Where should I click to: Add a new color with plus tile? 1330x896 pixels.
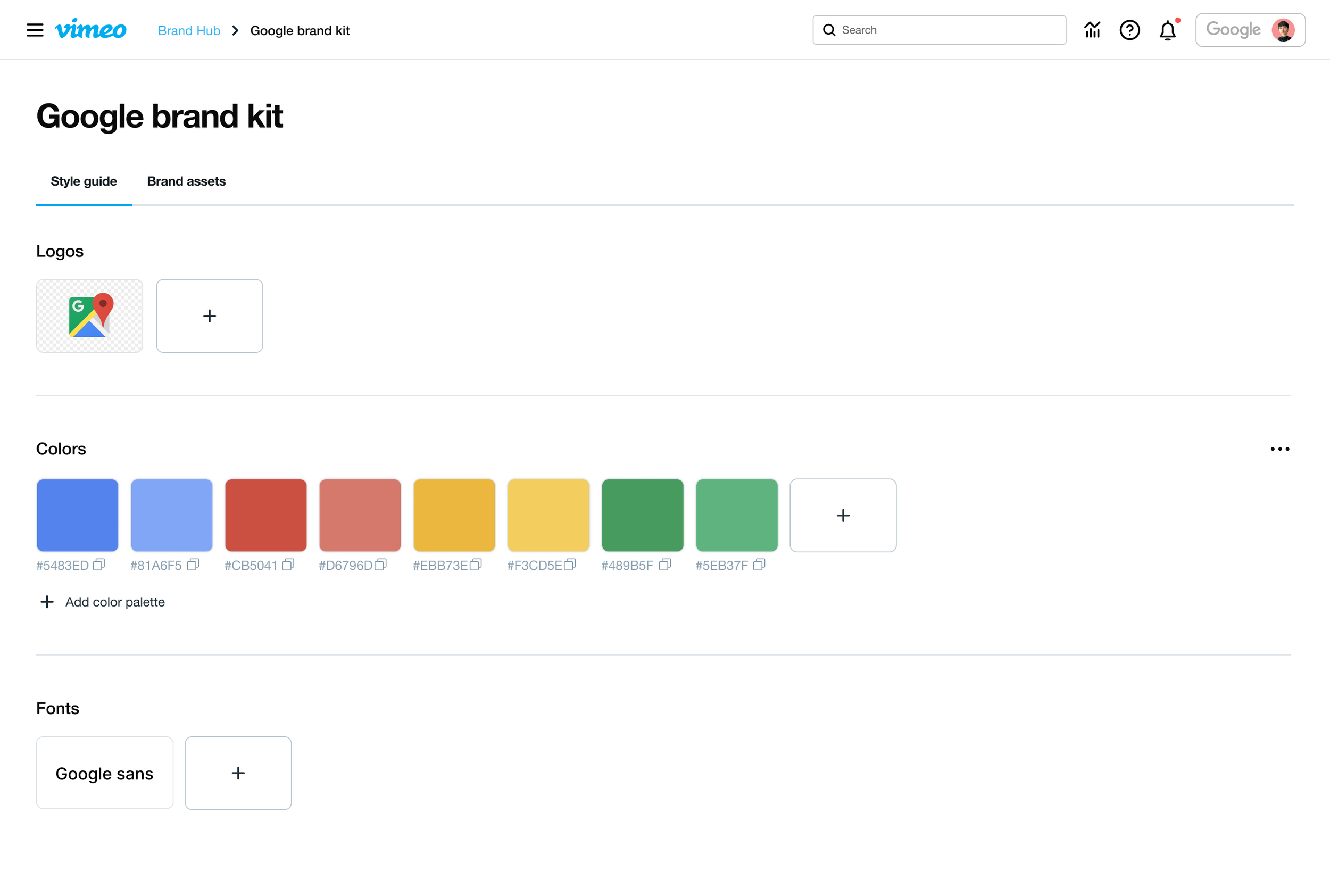pyautogui.click(x=843, y=516)
